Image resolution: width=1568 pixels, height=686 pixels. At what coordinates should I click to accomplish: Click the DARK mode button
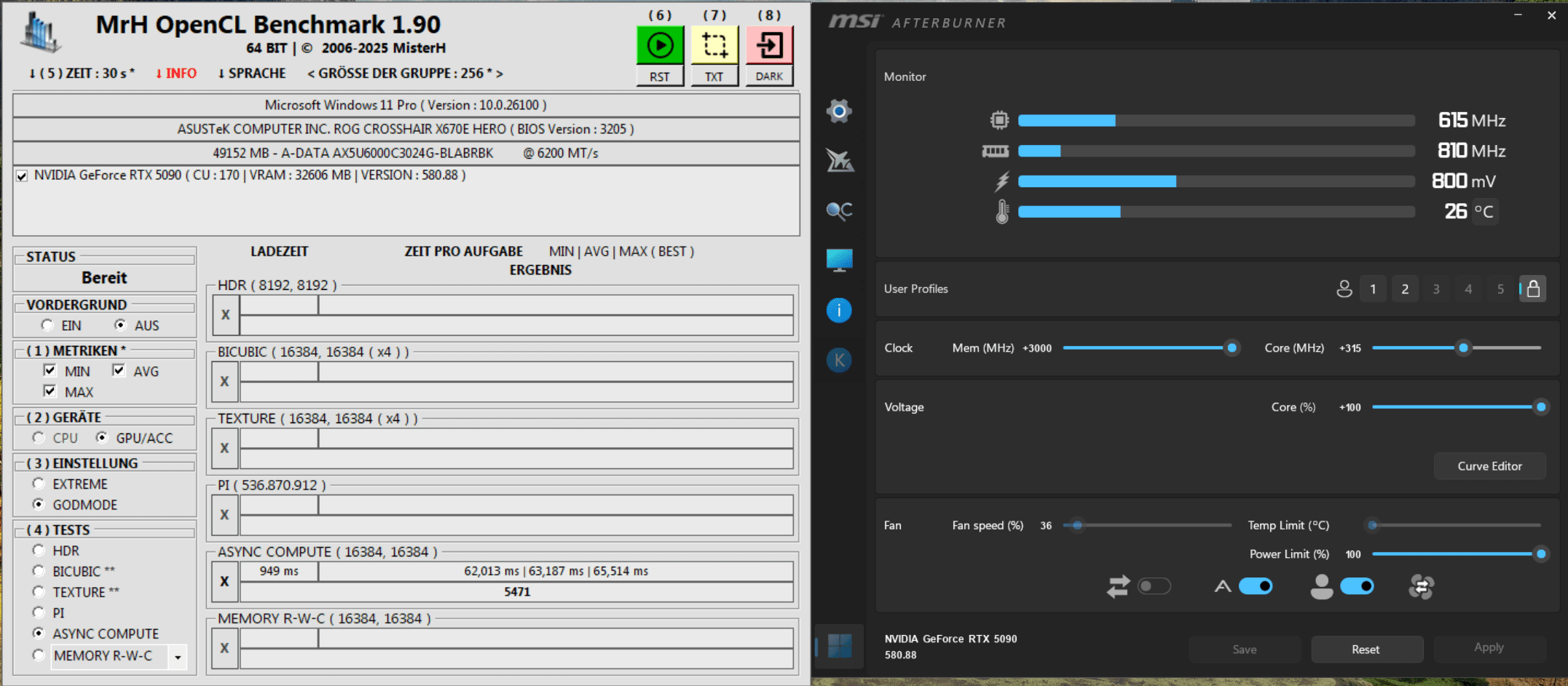pos(769,76)
